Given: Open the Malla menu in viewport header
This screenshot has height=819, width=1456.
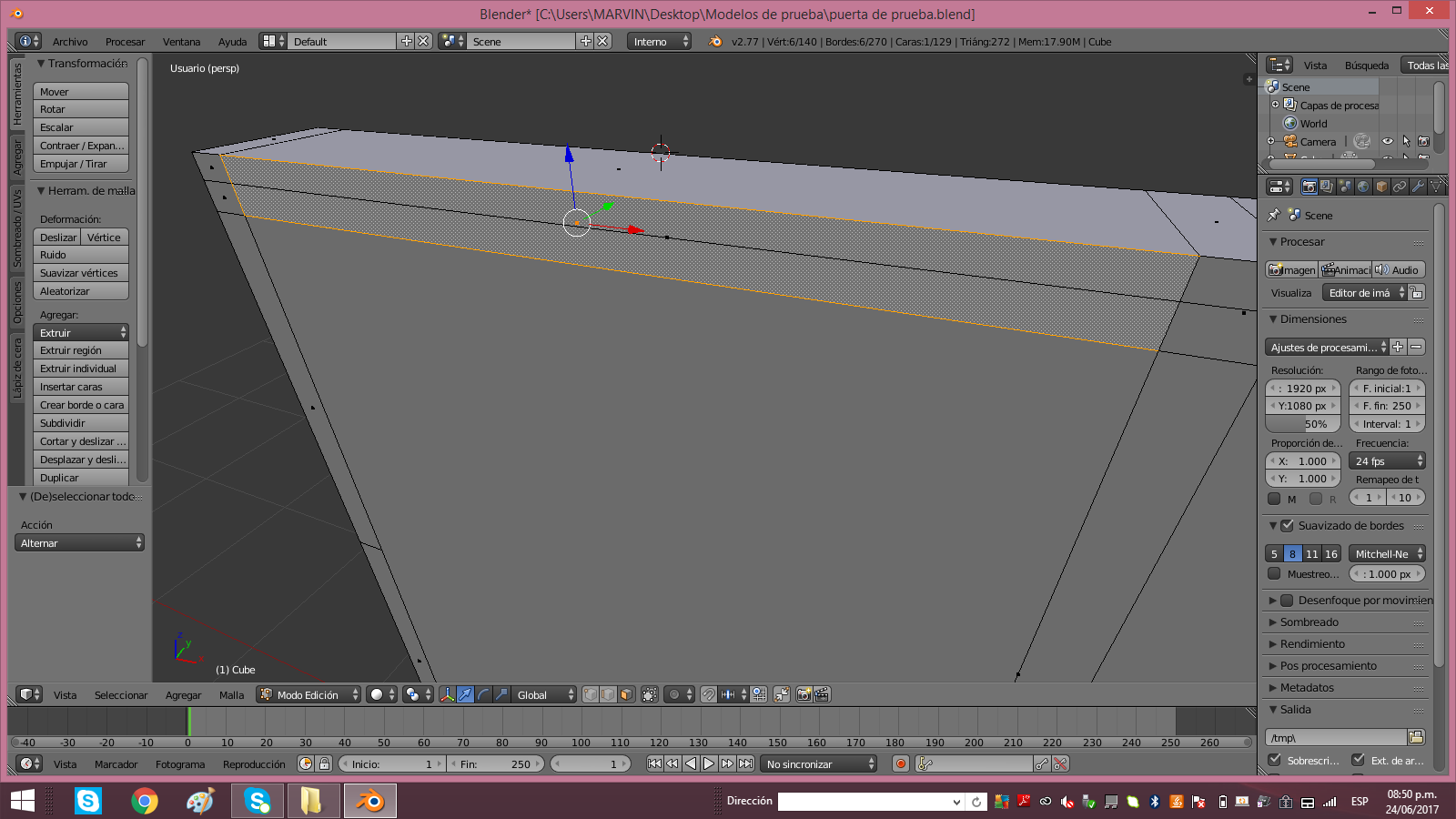Looking at the screenshot, I should (231, 695).
